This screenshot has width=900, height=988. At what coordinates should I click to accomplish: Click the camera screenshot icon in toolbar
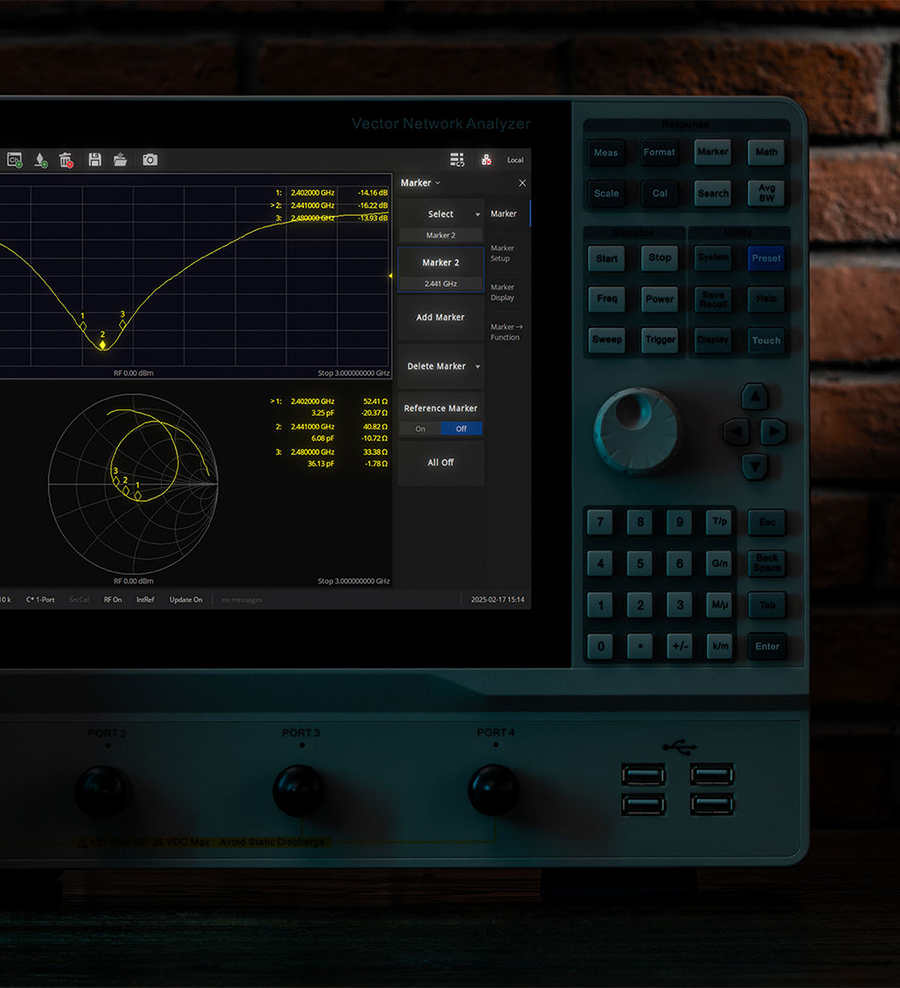pyautogui.click(x=150, y=160)
